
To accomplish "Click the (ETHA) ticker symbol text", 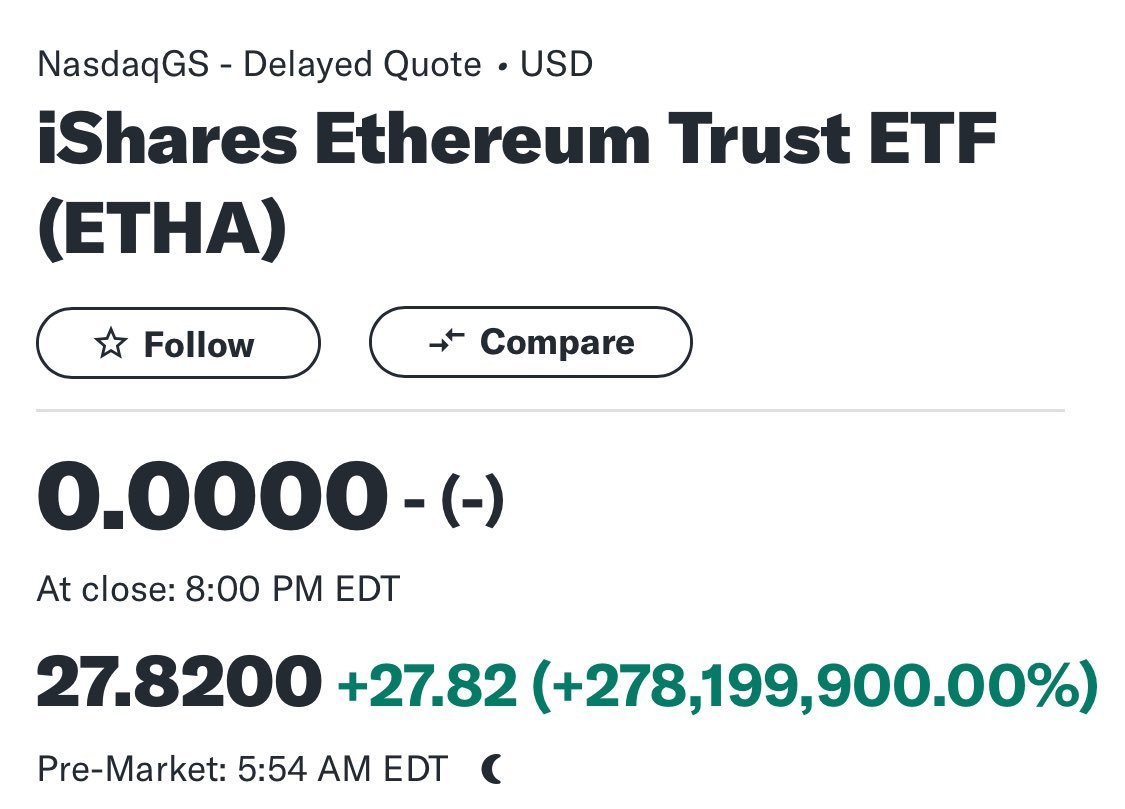I will [162, 229].
